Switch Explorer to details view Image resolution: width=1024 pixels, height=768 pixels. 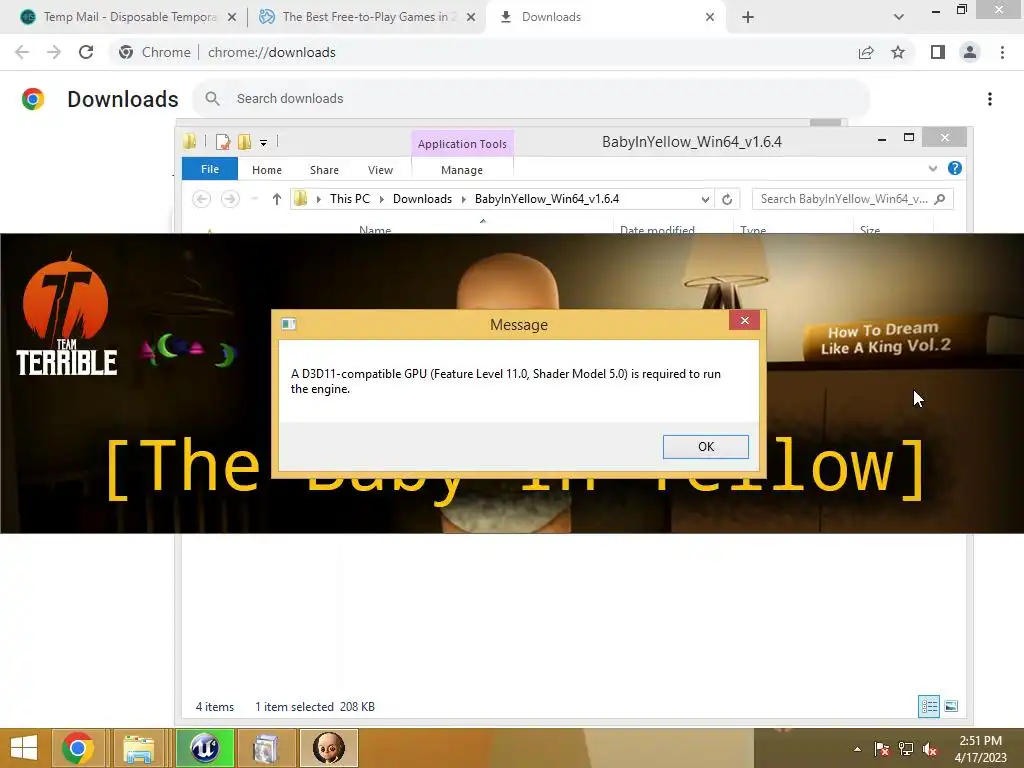pyautogui.click(x=929, y=706)
